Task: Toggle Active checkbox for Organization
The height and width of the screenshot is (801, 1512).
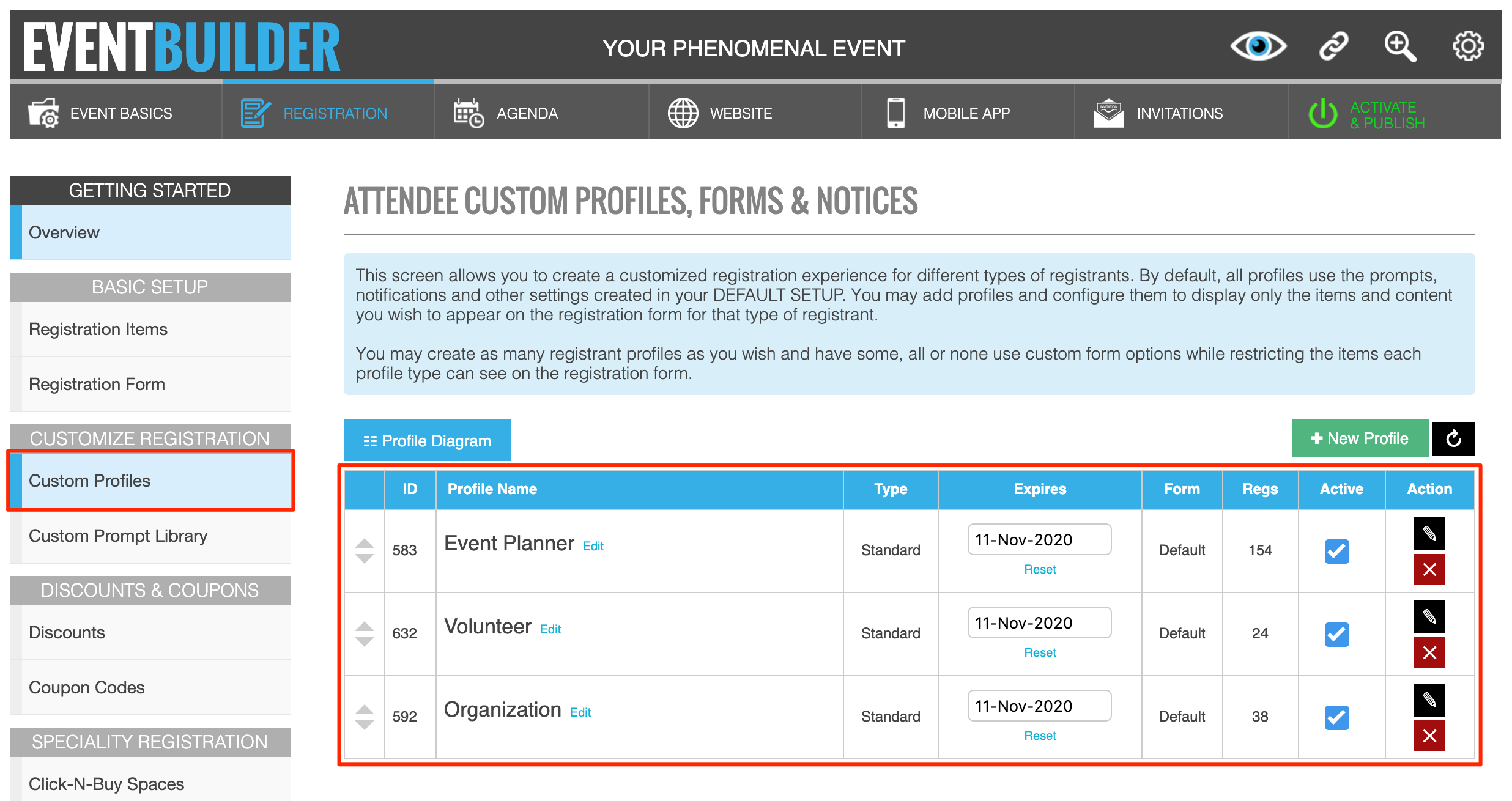Action: pyautogui.click(x=1336, y=717)
